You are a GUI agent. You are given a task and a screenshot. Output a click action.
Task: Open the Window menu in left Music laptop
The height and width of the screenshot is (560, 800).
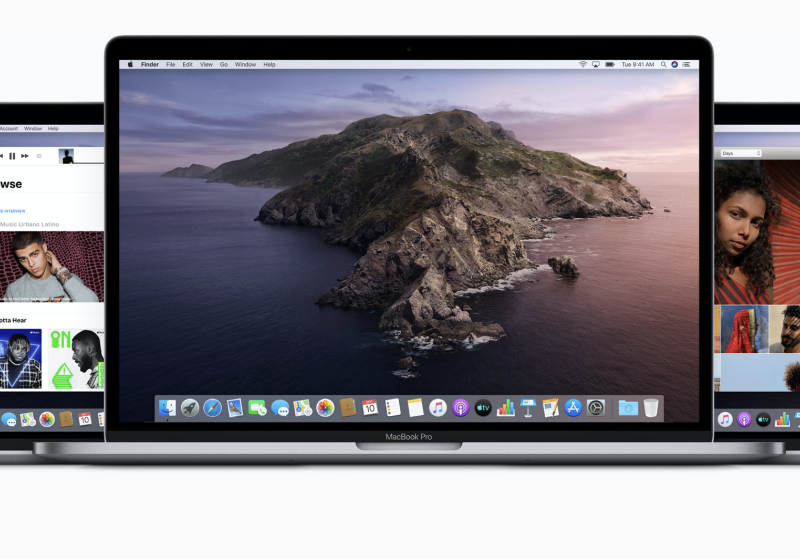coord(33,129)
